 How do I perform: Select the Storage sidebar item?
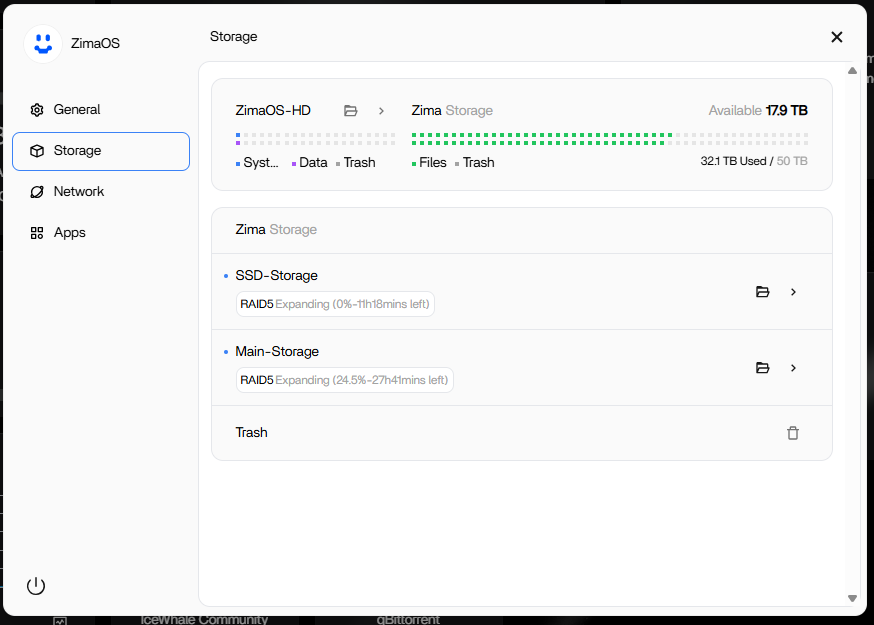[x=101, y=151]
